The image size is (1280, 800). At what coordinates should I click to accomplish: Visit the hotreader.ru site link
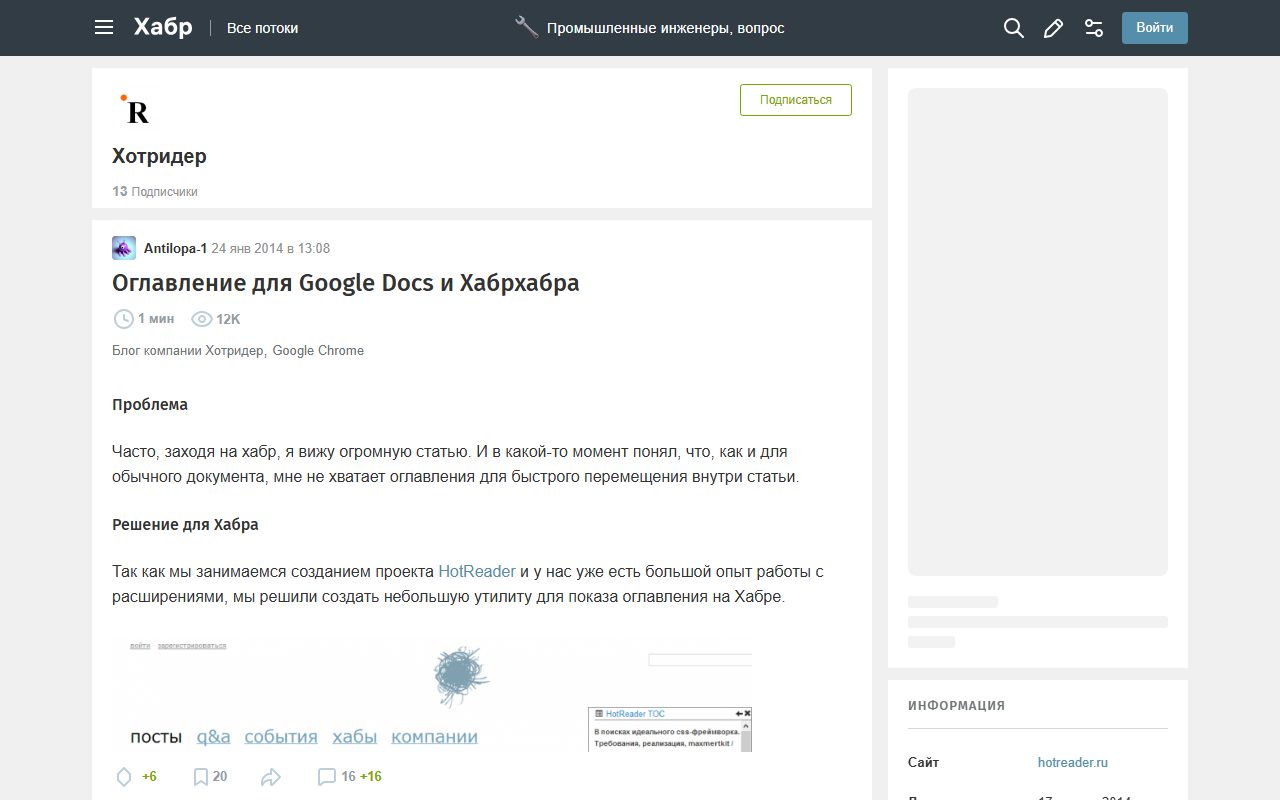[x=1073, y=762]
